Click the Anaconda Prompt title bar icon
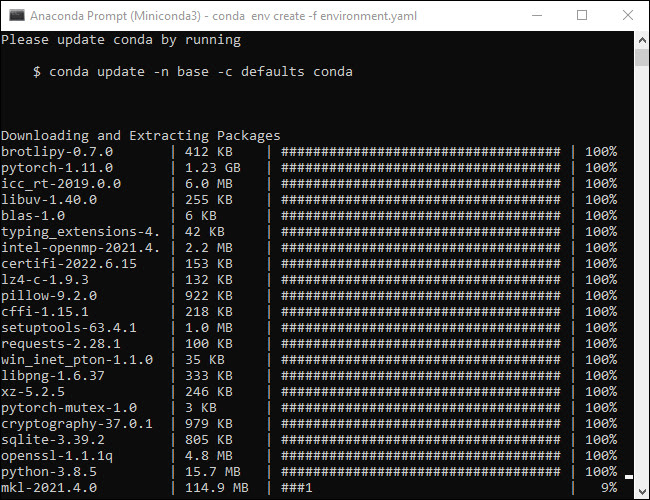This screenshot has height=500, width=650. 17,15
